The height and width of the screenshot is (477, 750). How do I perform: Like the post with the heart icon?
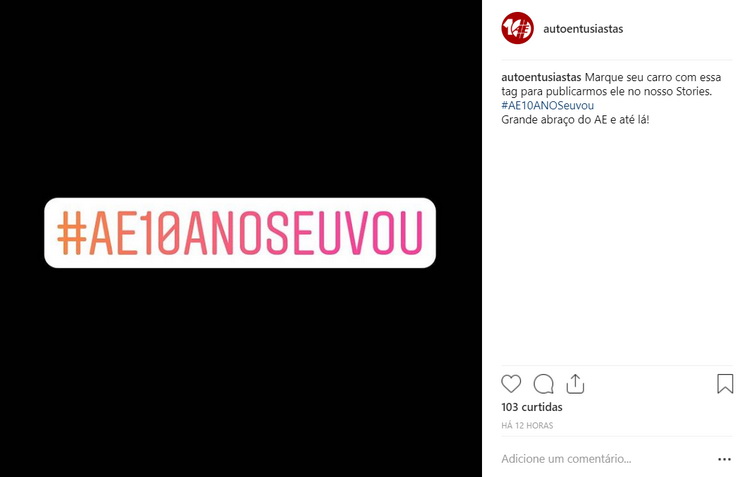(x=511, y=384)
